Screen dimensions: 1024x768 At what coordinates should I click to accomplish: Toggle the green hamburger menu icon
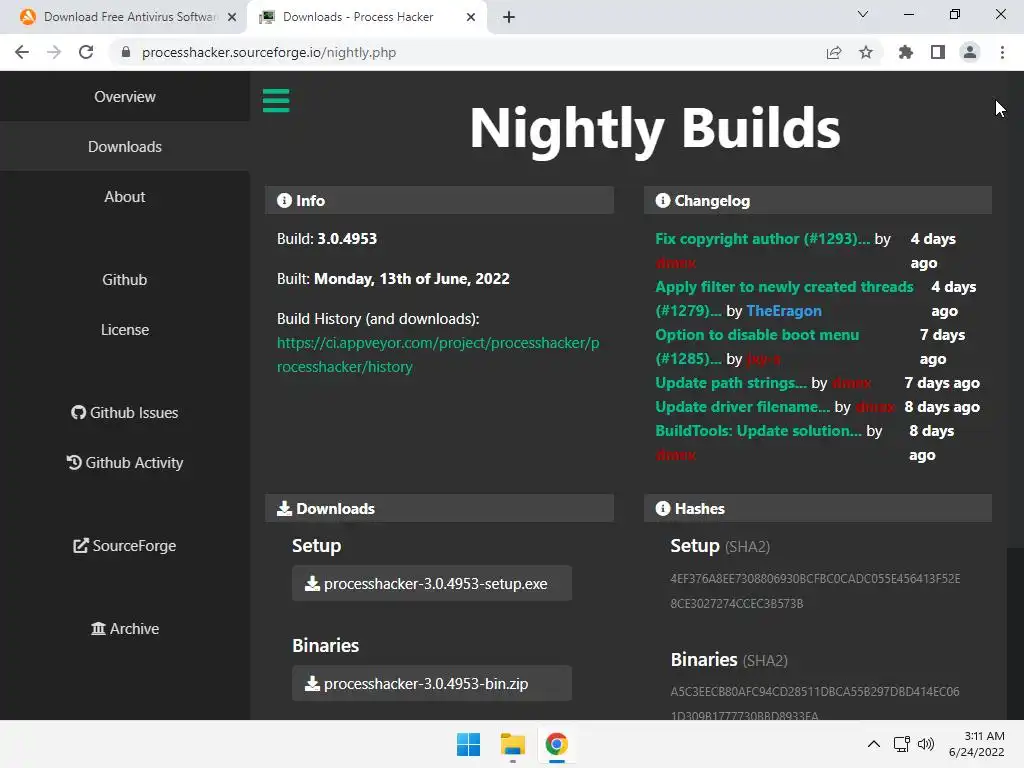pos(276,101)
